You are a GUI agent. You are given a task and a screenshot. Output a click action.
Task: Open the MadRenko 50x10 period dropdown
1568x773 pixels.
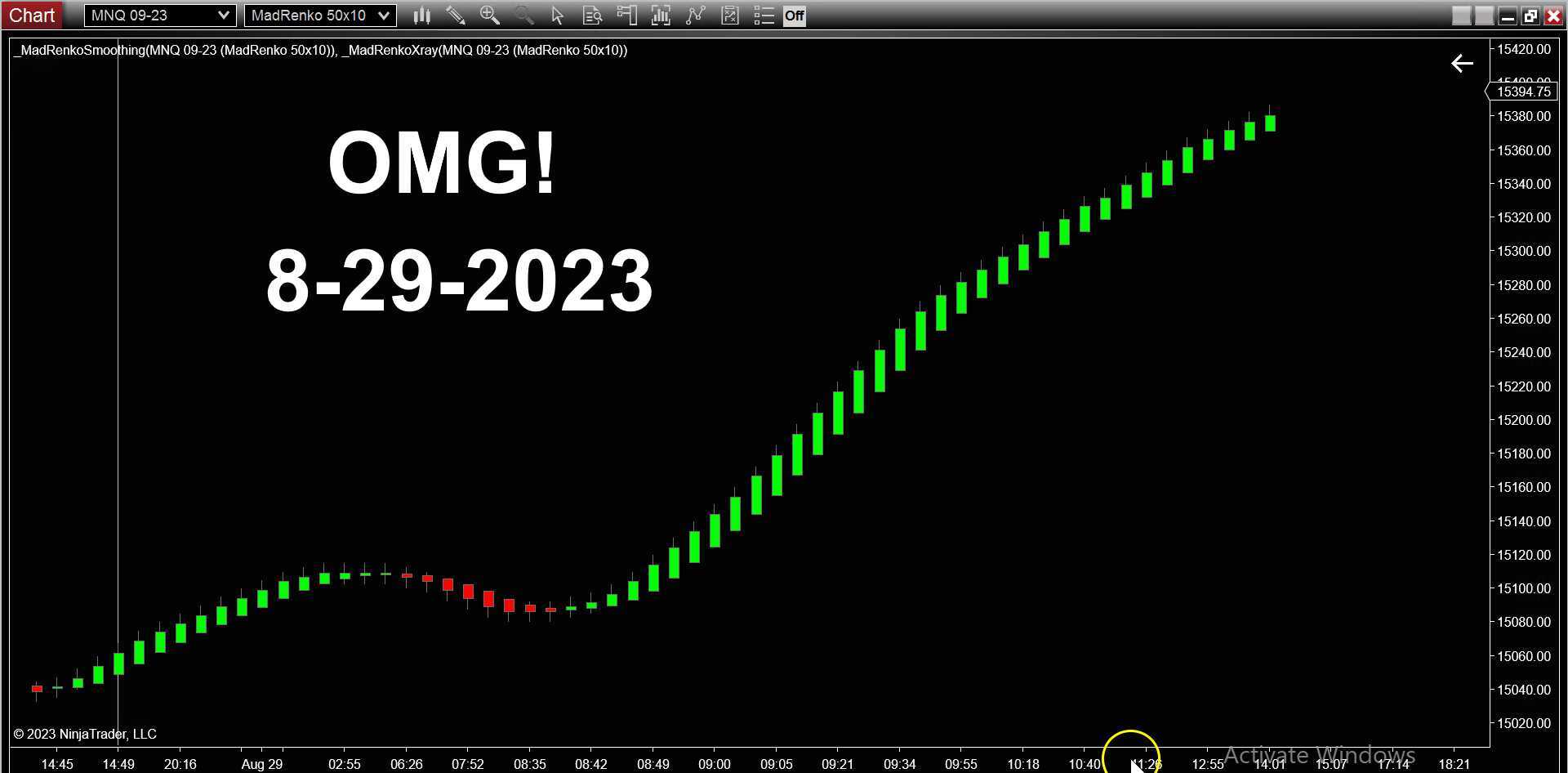383,14
